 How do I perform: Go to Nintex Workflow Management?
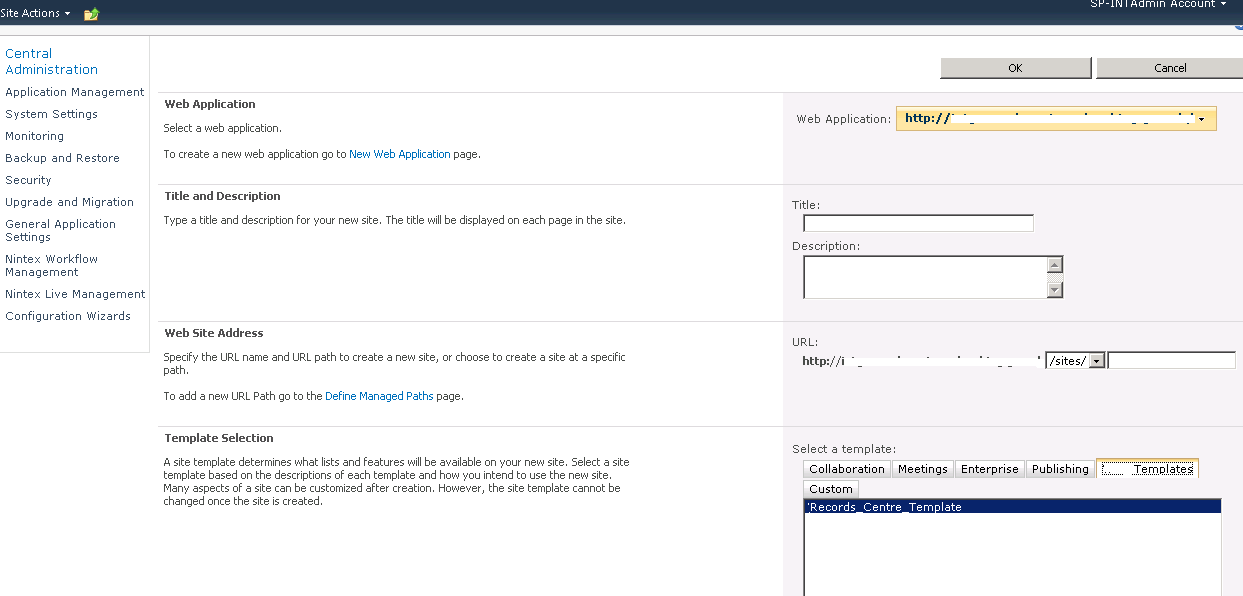coord(51,265)
